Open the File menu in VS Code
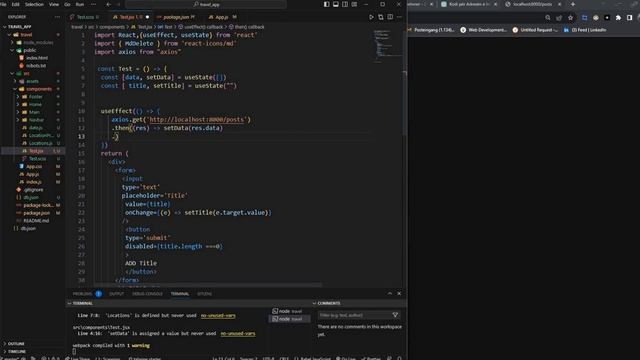 [x=3, y=4]
